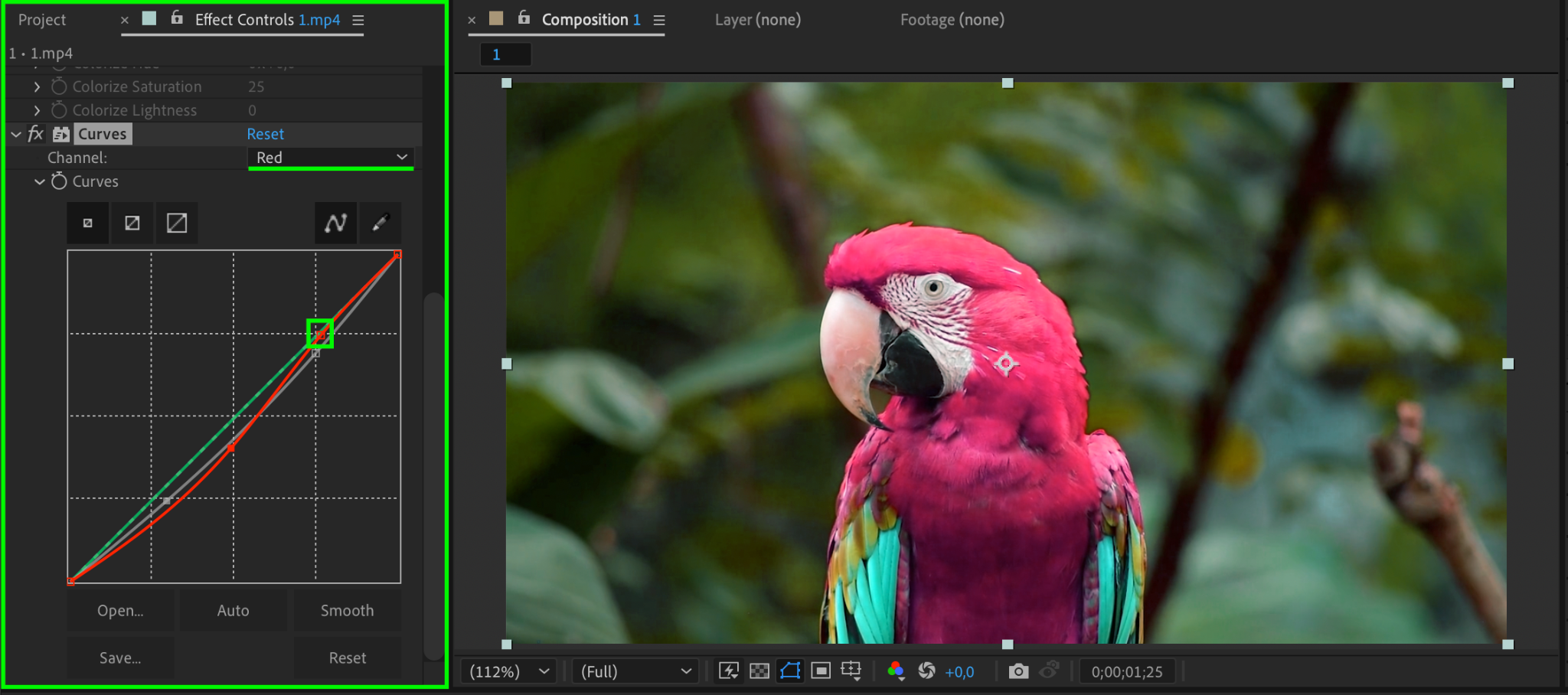Click the Auto curves button
This screenshot has width=1568, height=695.
(x=233, y=611)
